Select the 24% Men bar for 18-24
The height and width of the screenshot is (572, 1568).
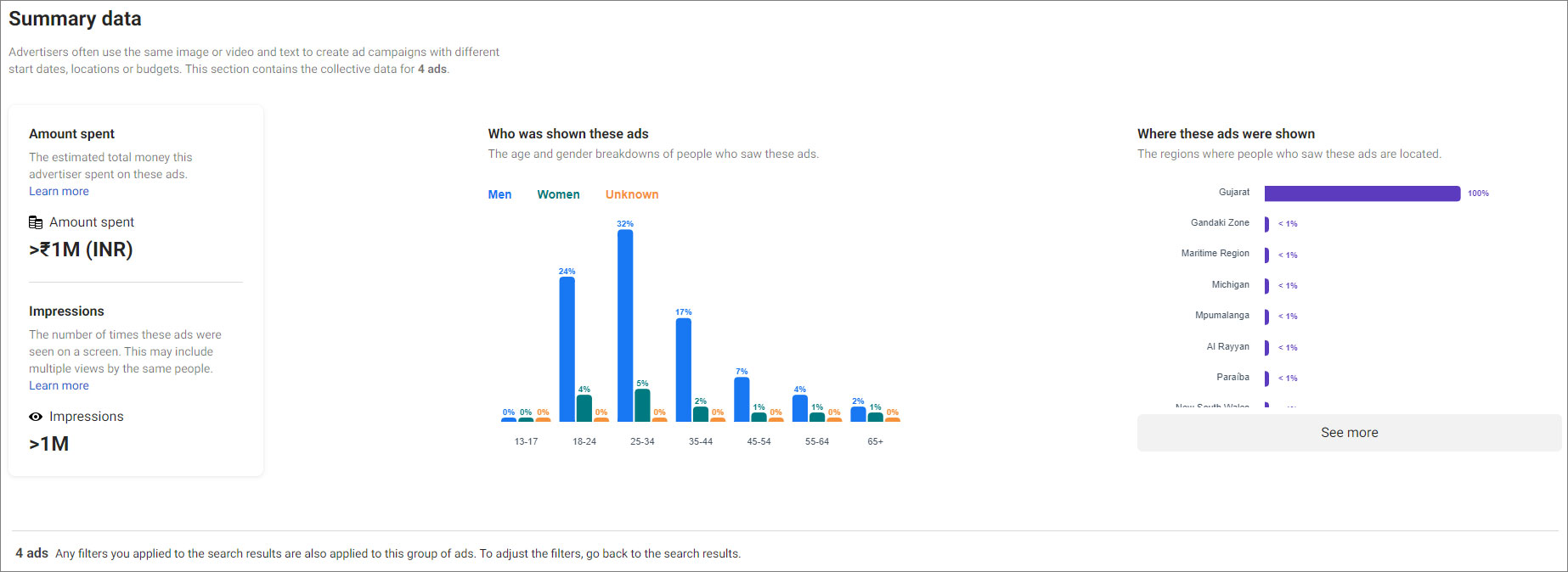click(x=567, y=349)
